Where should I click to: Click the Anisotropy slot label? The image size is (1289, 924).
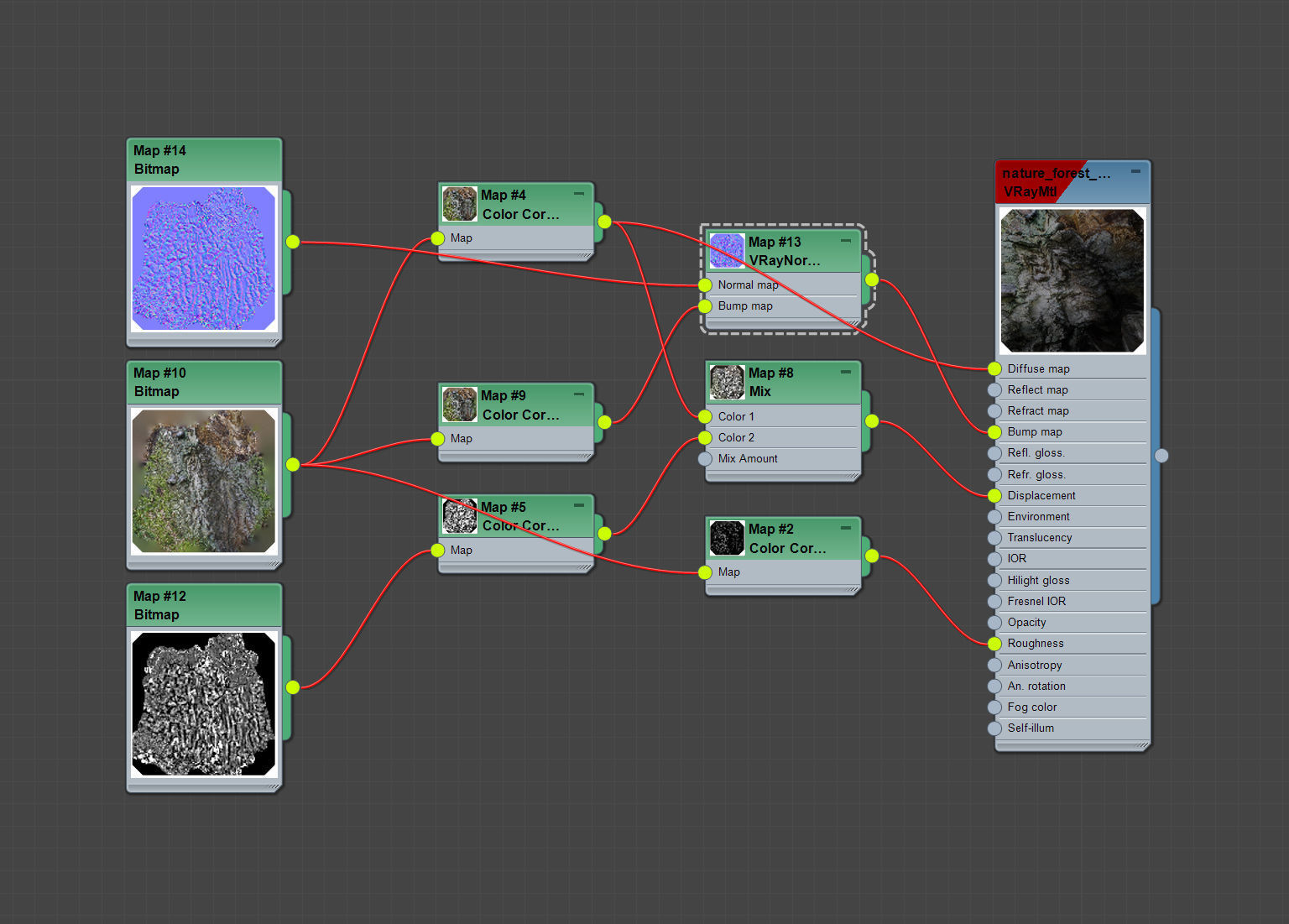1035,666
